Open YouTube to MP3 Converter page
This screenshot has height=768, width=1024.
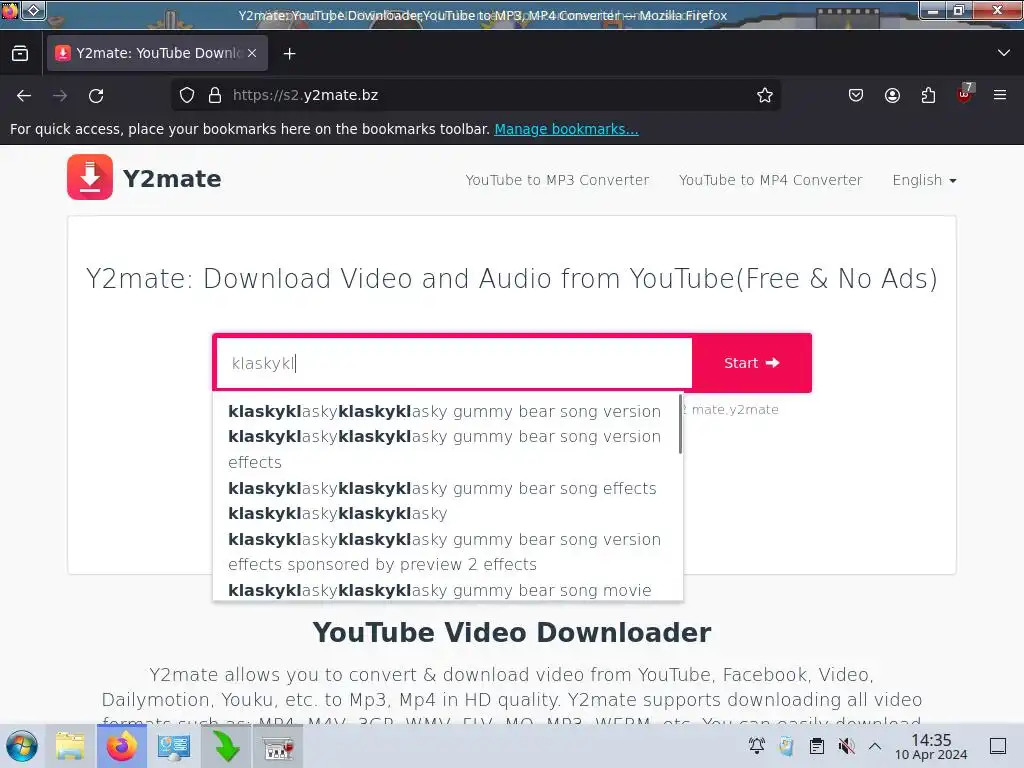pyautogui.click(x=557, y=180)
